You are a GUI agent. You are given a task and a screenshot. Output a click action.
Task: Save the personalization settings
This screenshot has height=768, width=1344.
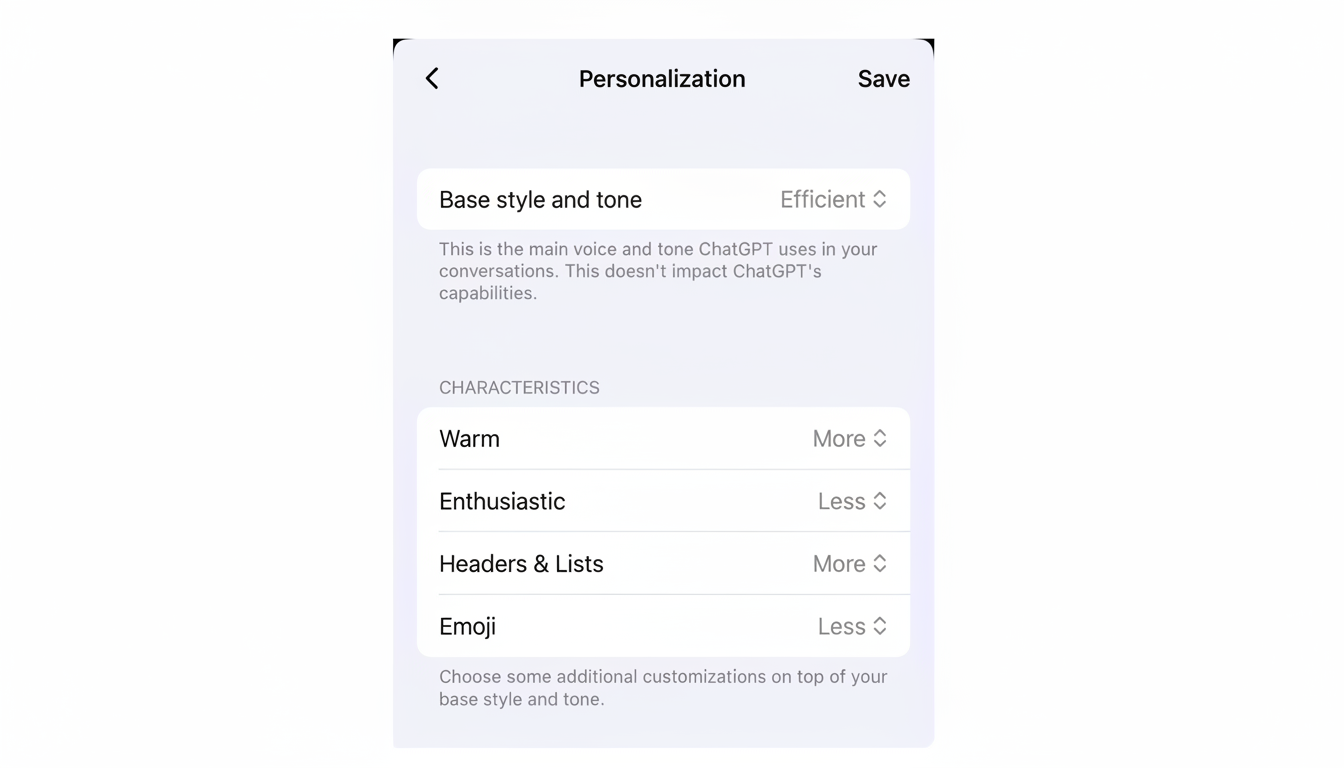tap(884, 78)
